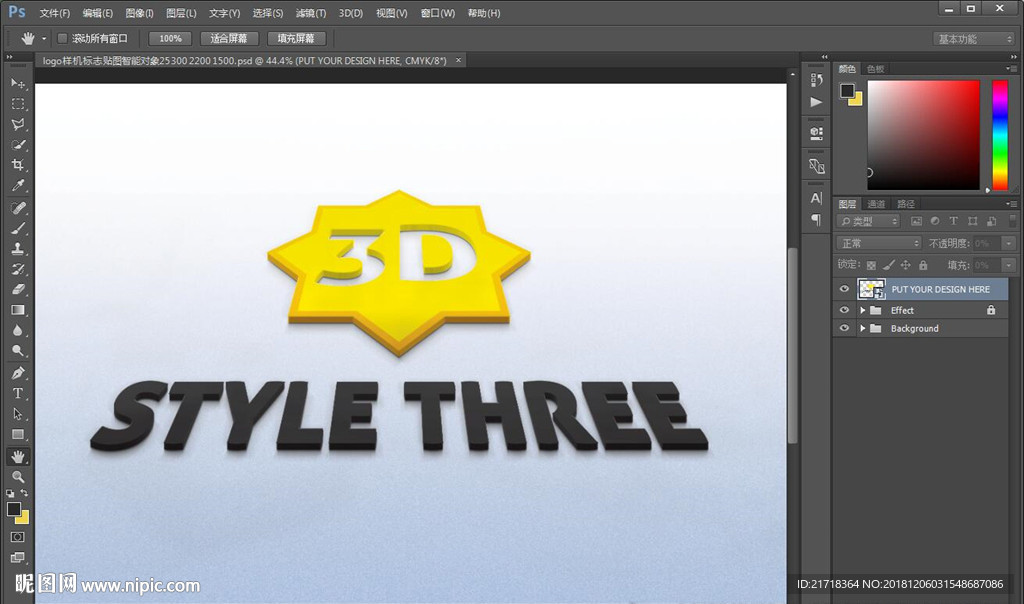Select the Crop tool
This screenshot has height=604, width=1024.
[x=18, y=165]
